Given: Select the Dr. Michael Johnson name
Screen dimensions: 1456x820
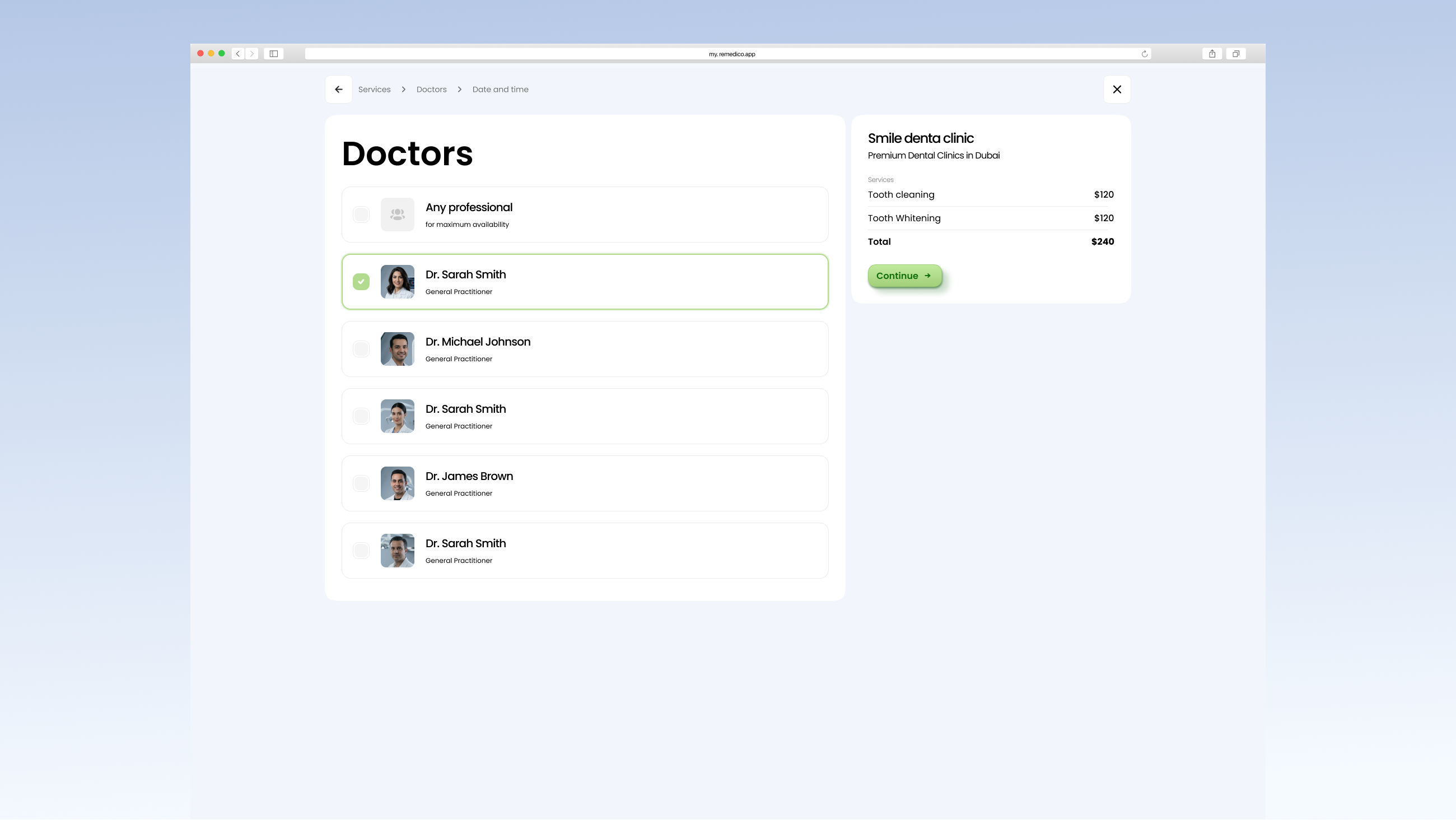Looking at the screenshot, I should [478, 342].
